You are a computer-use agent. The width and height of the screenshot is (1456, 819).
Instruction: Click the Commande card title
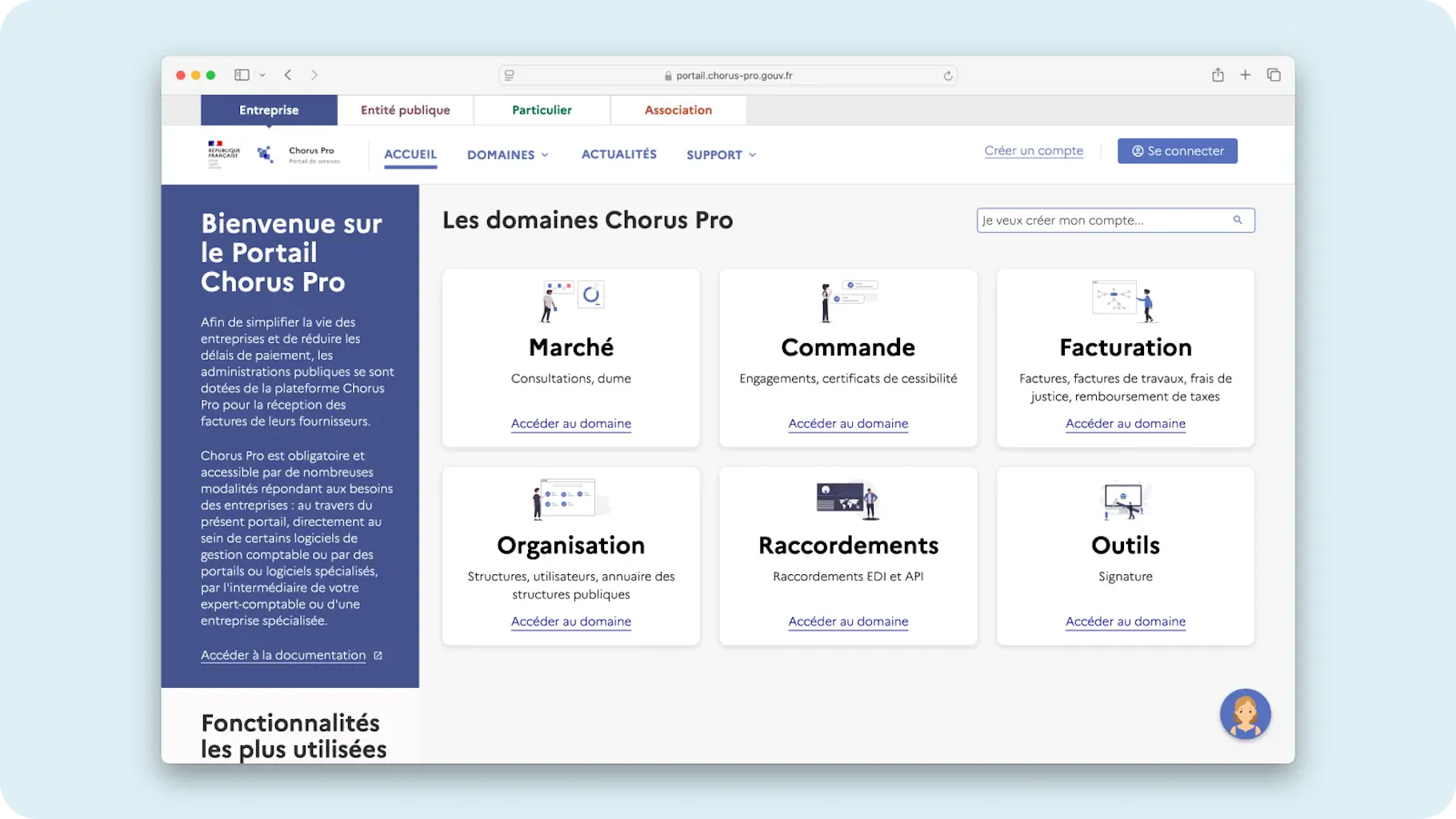848,347
